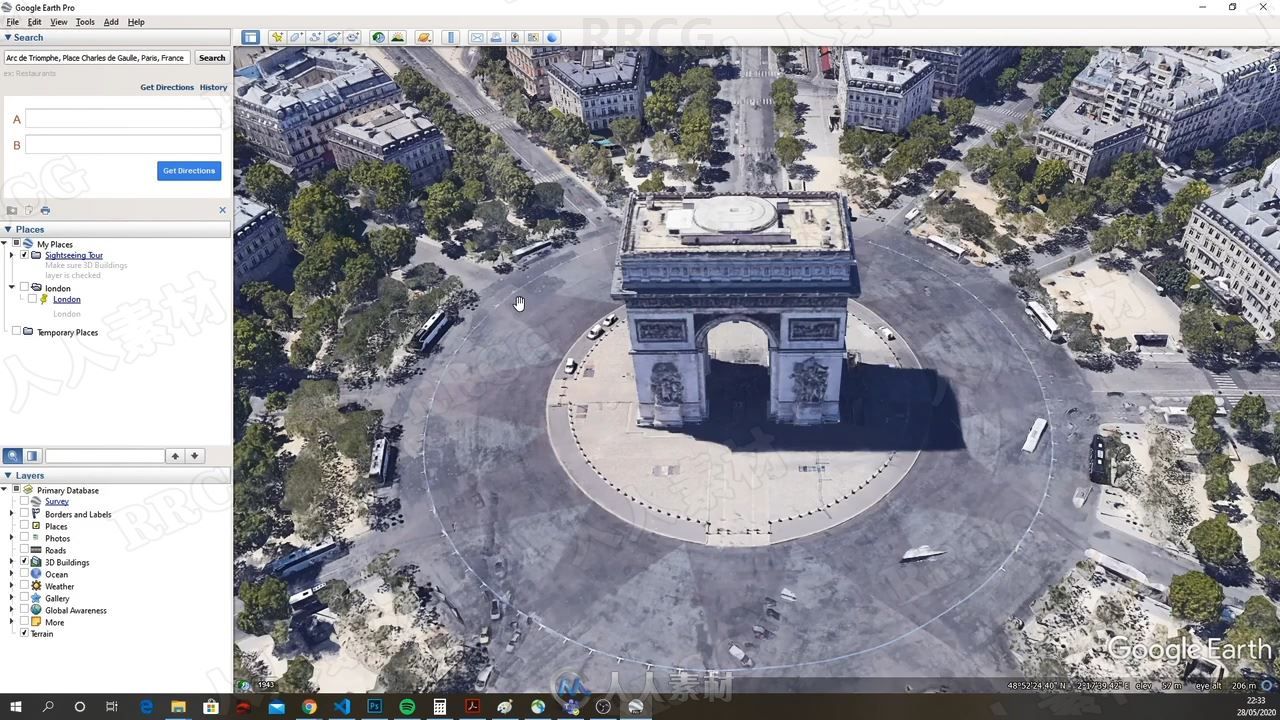The width and height of the screenshot is (1280, 720).
Task: Click the move up arrow button
Action: (x=175, y=456)
